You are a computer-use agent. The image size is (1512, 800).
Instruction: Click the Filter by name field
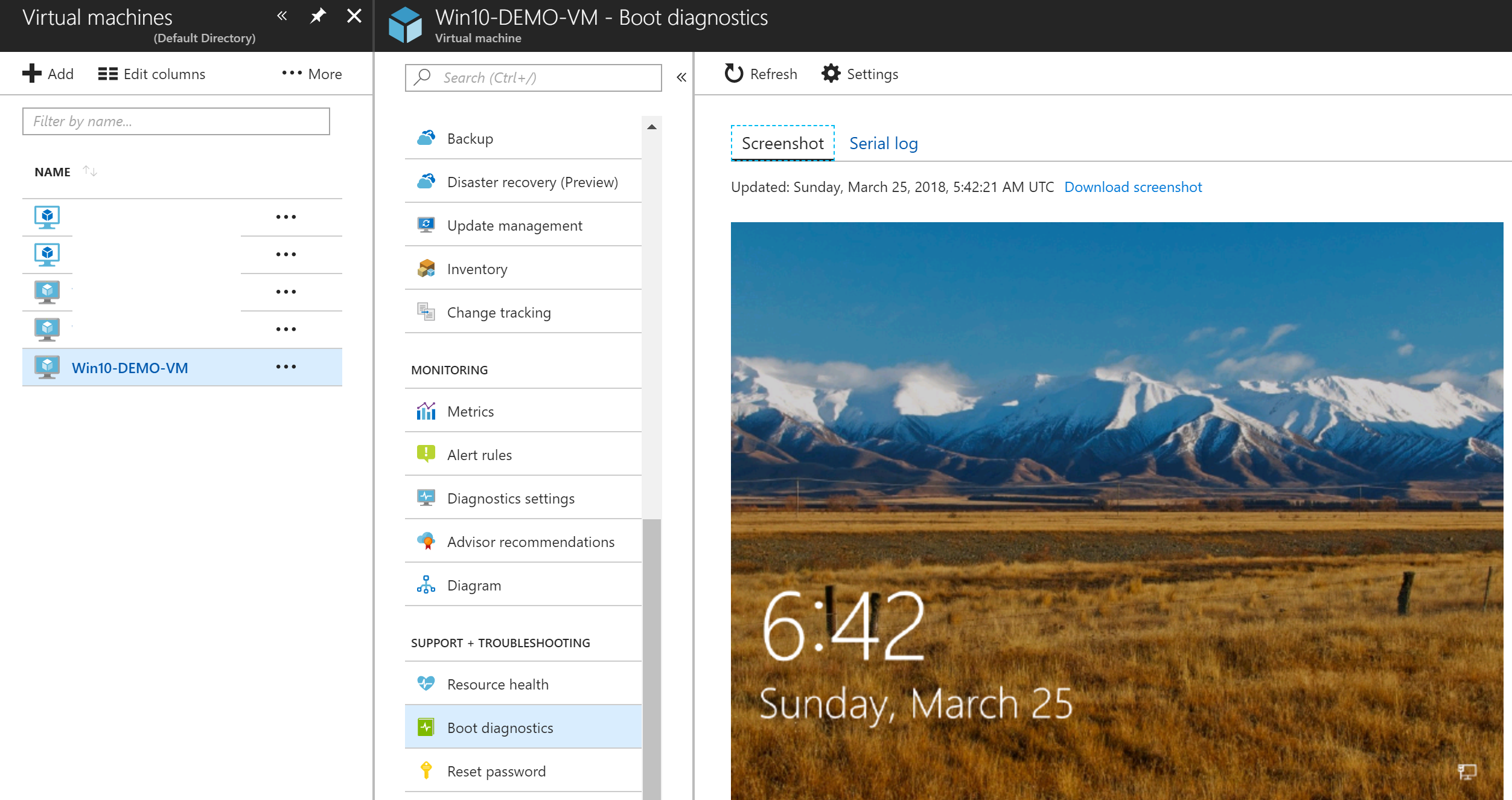[176, 121]
